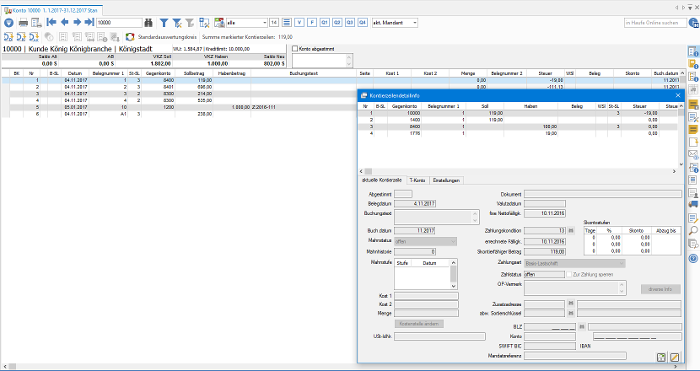Click the diverse Info button
The height and width of the screenshot is (371, 700).
(661, 289)
